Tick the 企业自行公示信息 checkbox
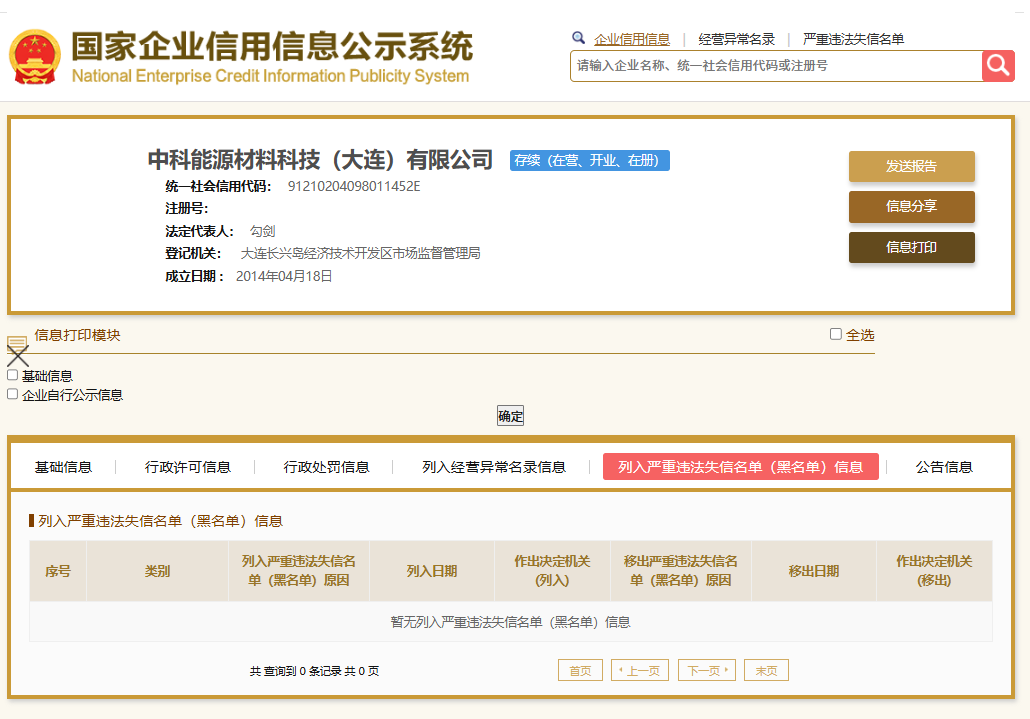The height and width of the screenshot is (719, 1030). tap(13, 394)
